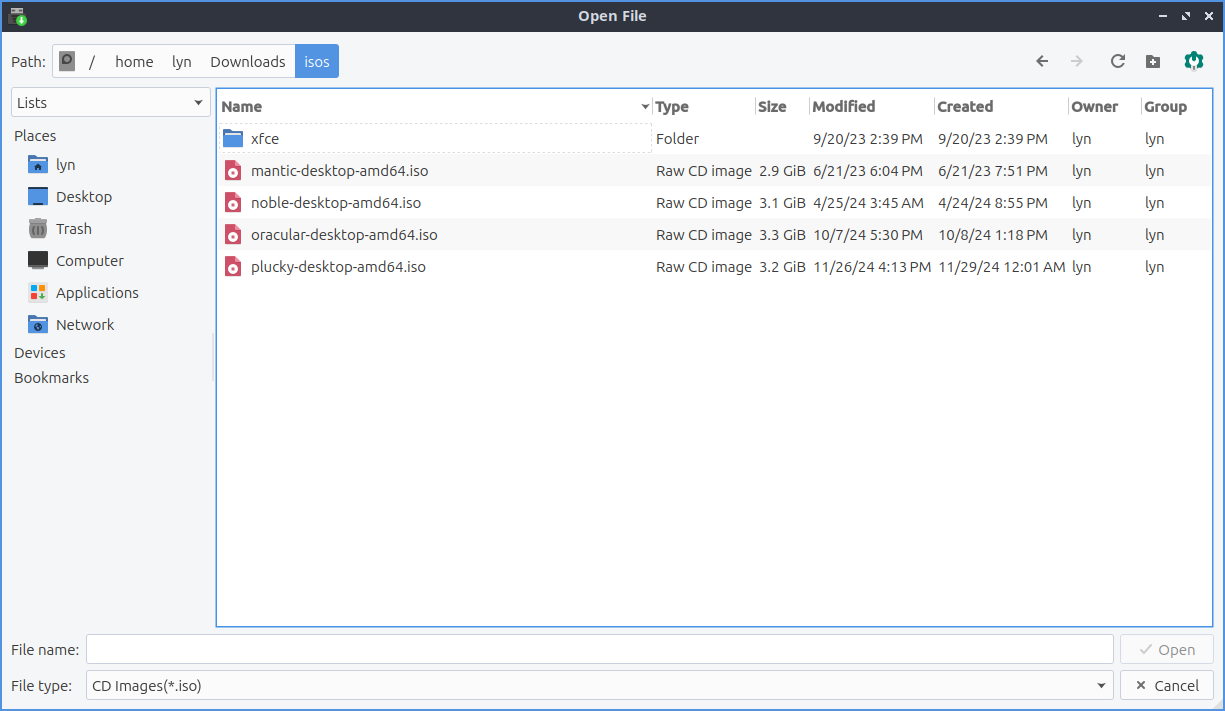Click the back navigation arrow icon
The width and height of the screenshot is (1225, 711).
tap(1042, 61)
